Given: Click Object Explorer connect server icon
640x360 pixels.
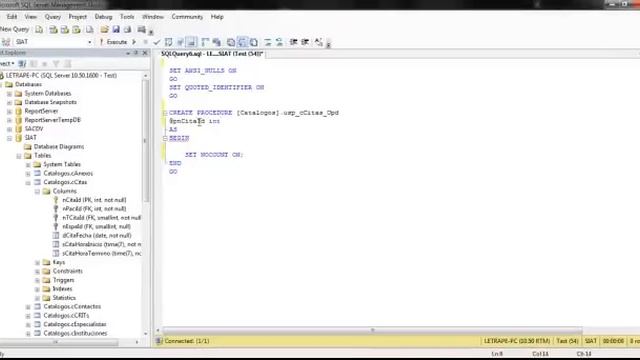Looking at the screenshot, I should pos(22,64).
